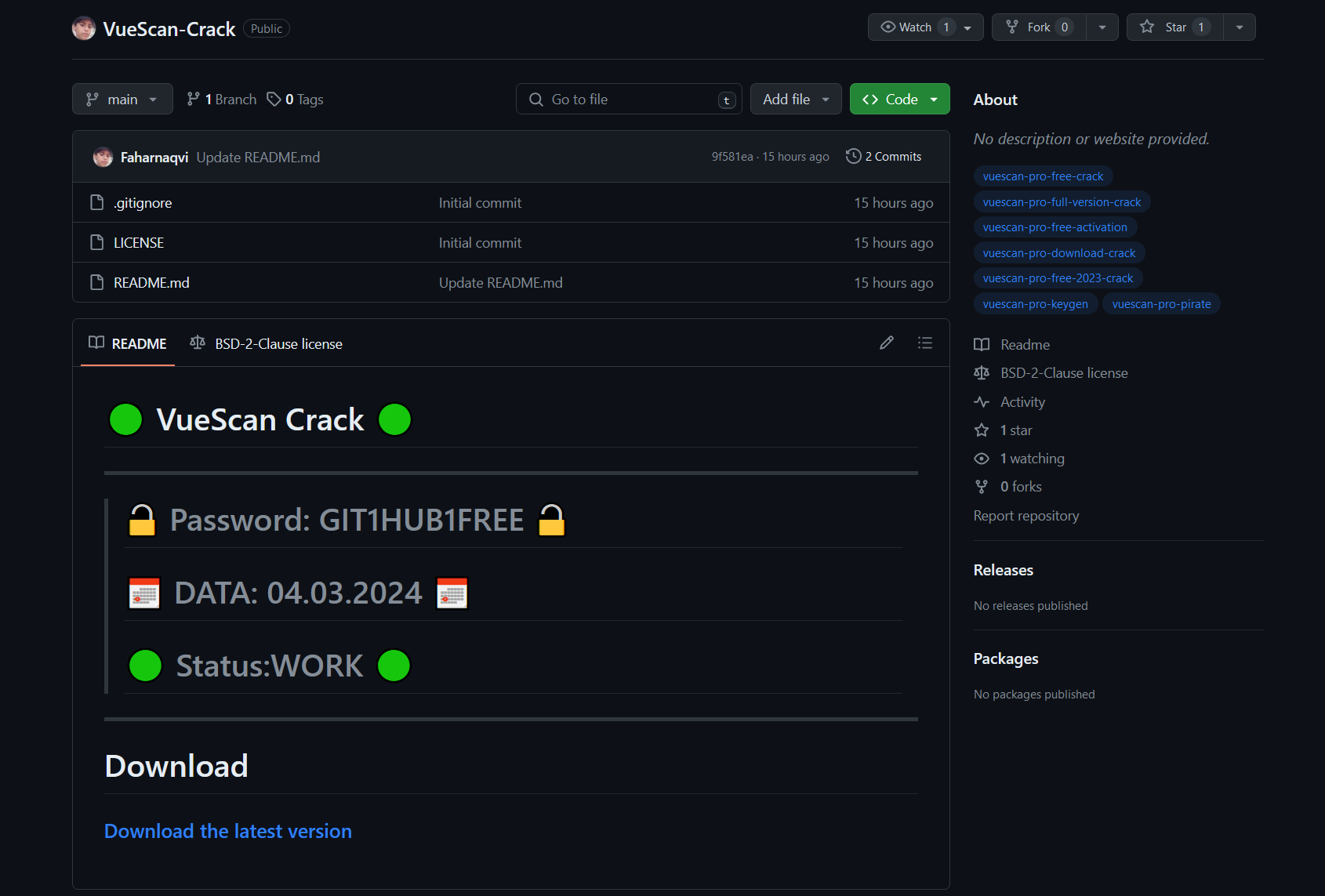Viewport: 1325px width, 896px height.
Task: Click the 1 Branch link
Action: (222, 100)
